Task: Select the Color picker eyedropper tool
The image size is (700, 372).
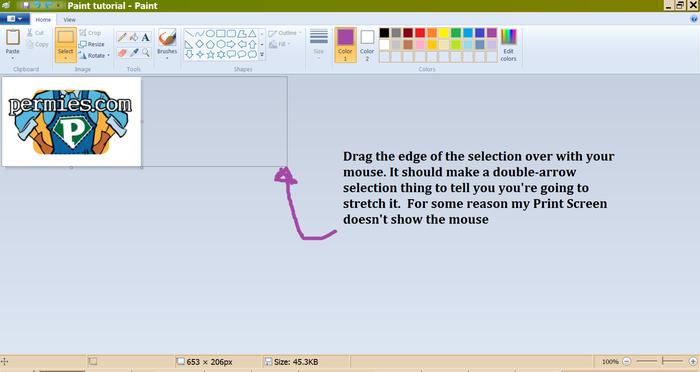Action: (134, 53)
